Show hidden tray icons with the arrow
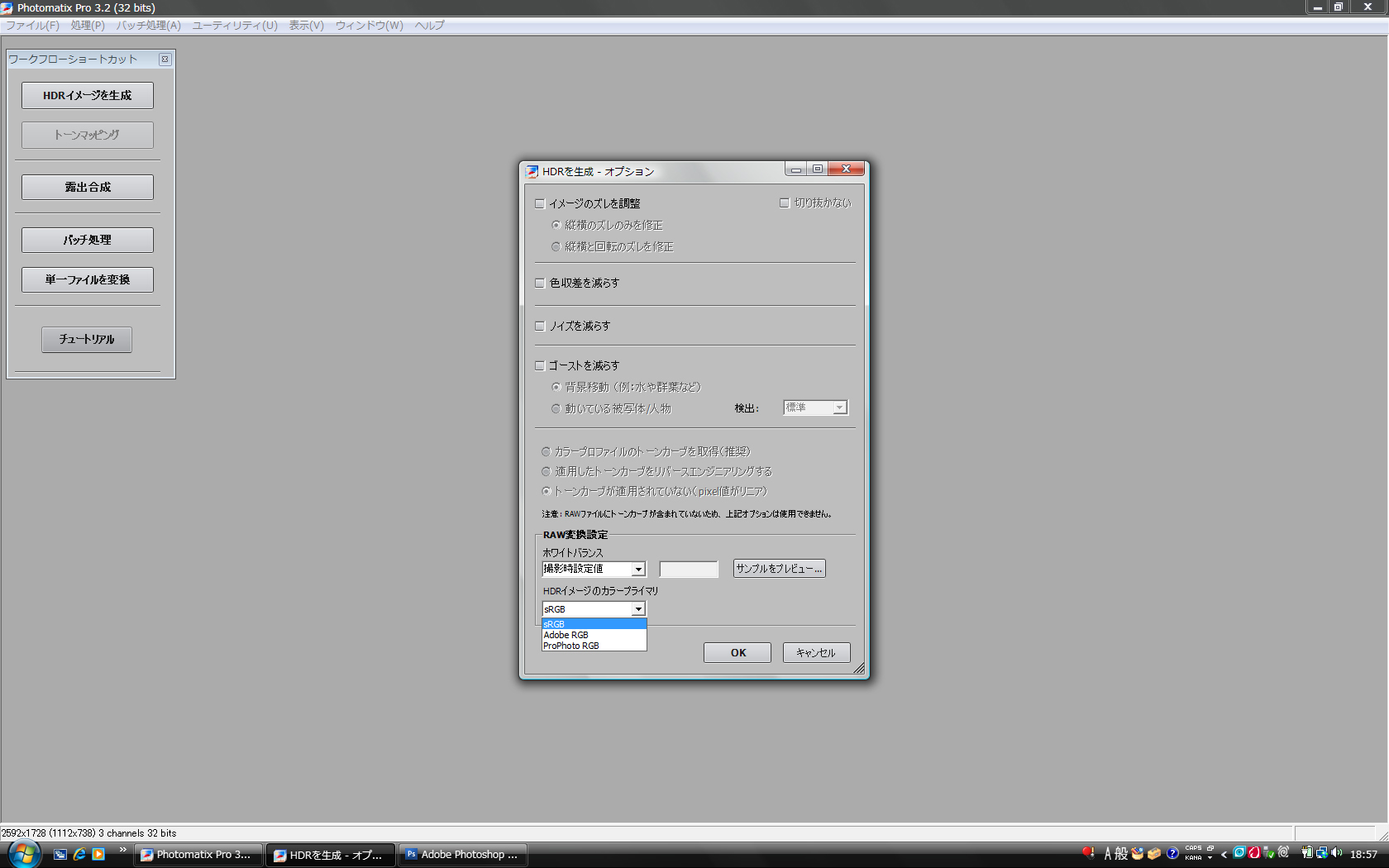Viewport: 1389px width, 868px height. click(1224, 855)
